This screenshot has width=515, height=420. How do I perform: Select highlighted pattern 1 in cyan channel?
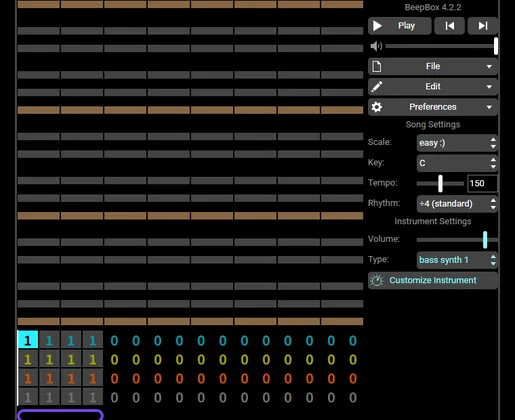pos(28,340)
